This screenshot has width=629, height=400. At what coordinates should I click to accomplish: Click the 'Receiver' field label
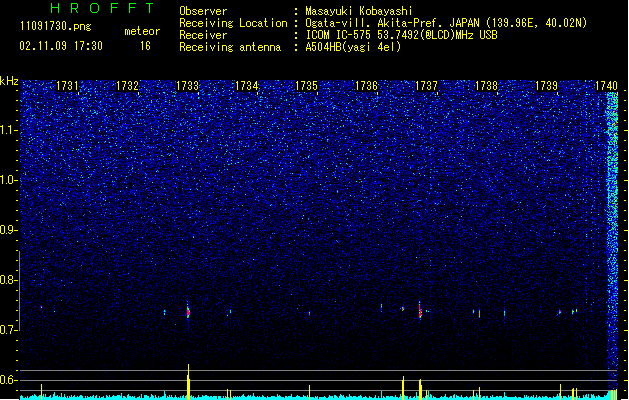[x=203, y=35]
